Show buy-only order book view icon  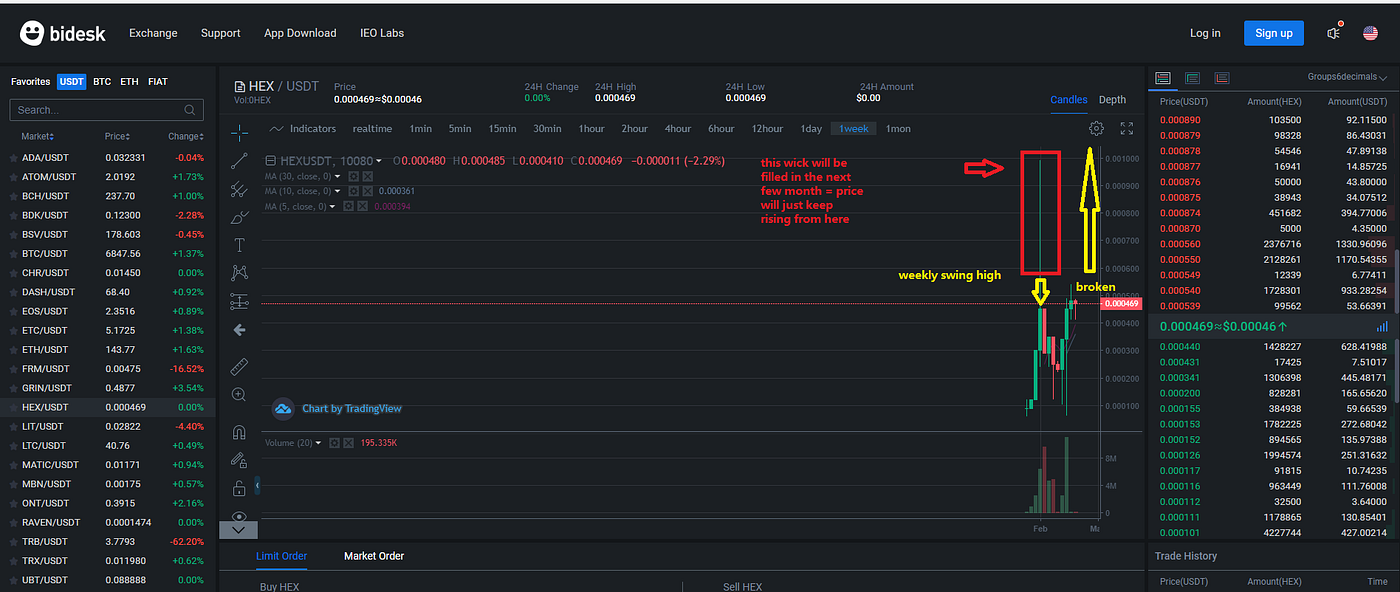click(1193, 77)
